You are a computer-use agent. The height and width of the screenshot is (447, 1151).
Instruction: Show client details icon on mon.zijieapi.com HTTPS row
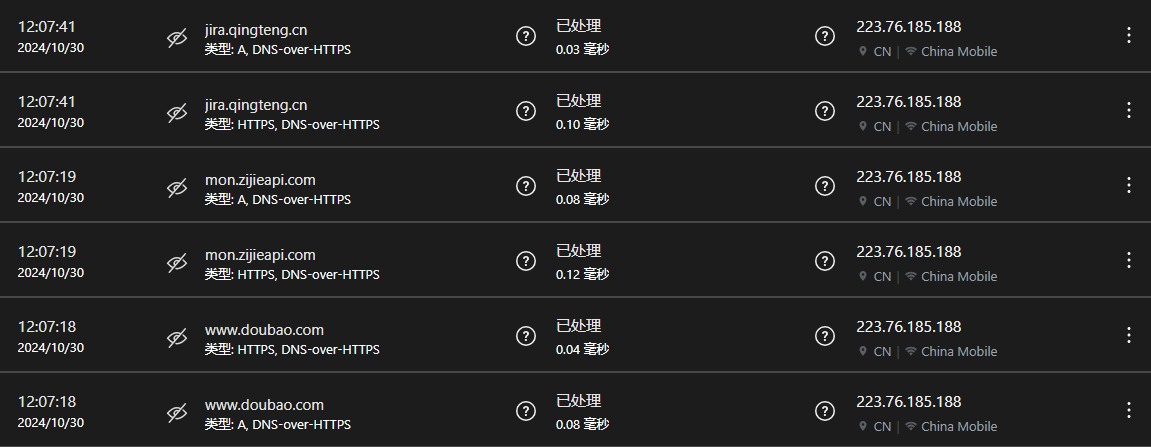coord(824,261)
